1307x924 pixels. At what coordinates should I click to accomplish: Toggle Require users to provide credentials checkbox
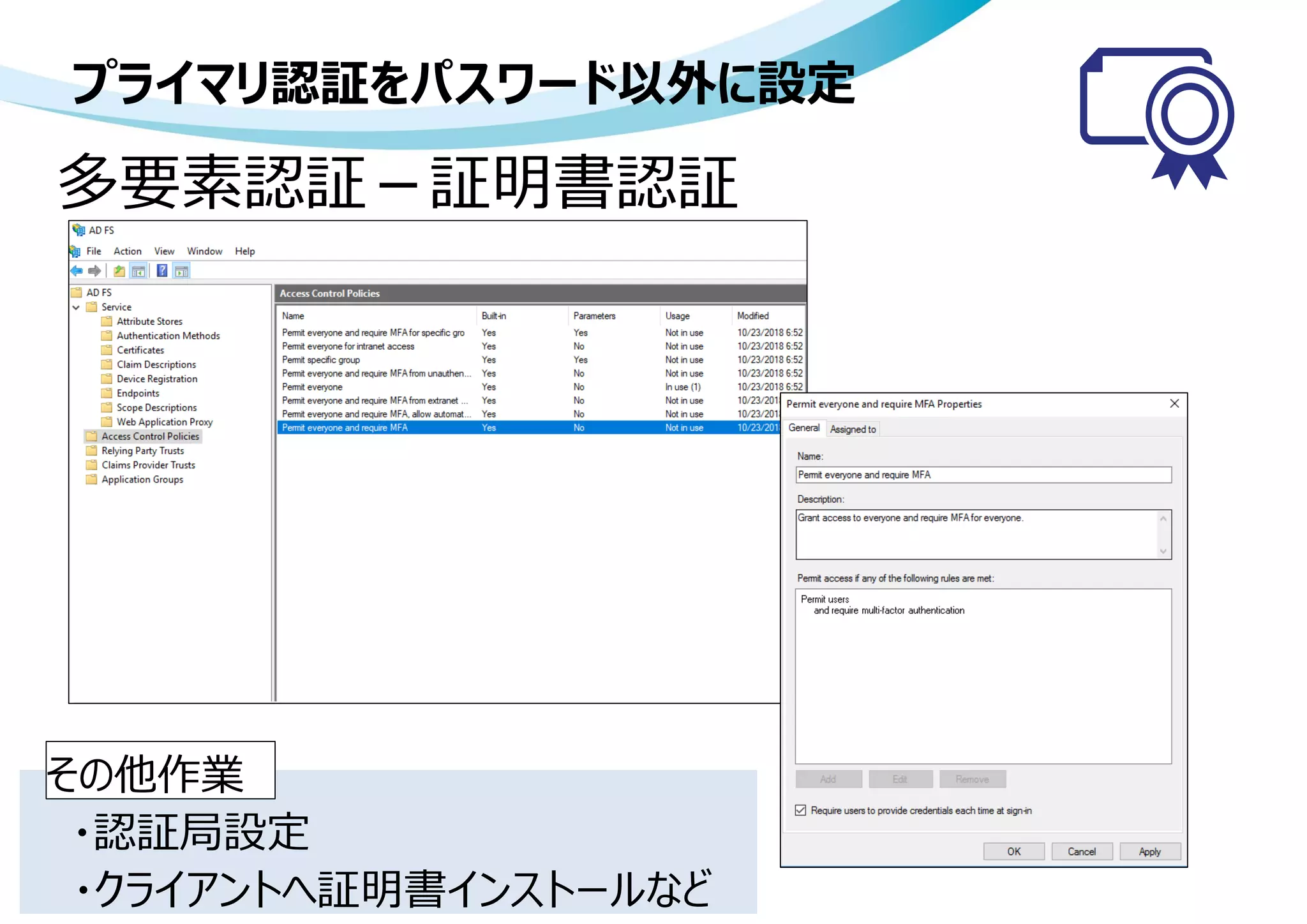tap(801, 810)
